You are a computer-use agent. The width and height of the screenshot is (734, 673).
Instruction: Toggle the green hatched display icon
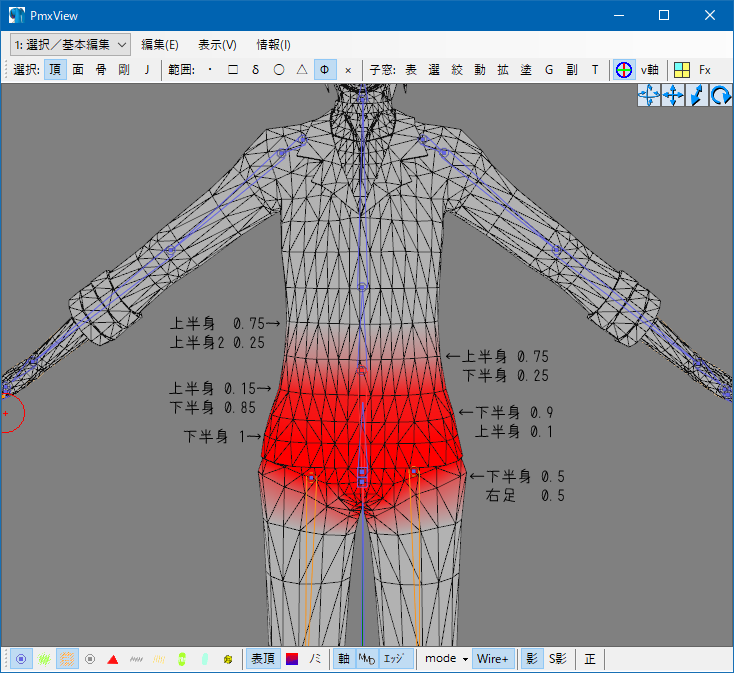click(44, 659)
